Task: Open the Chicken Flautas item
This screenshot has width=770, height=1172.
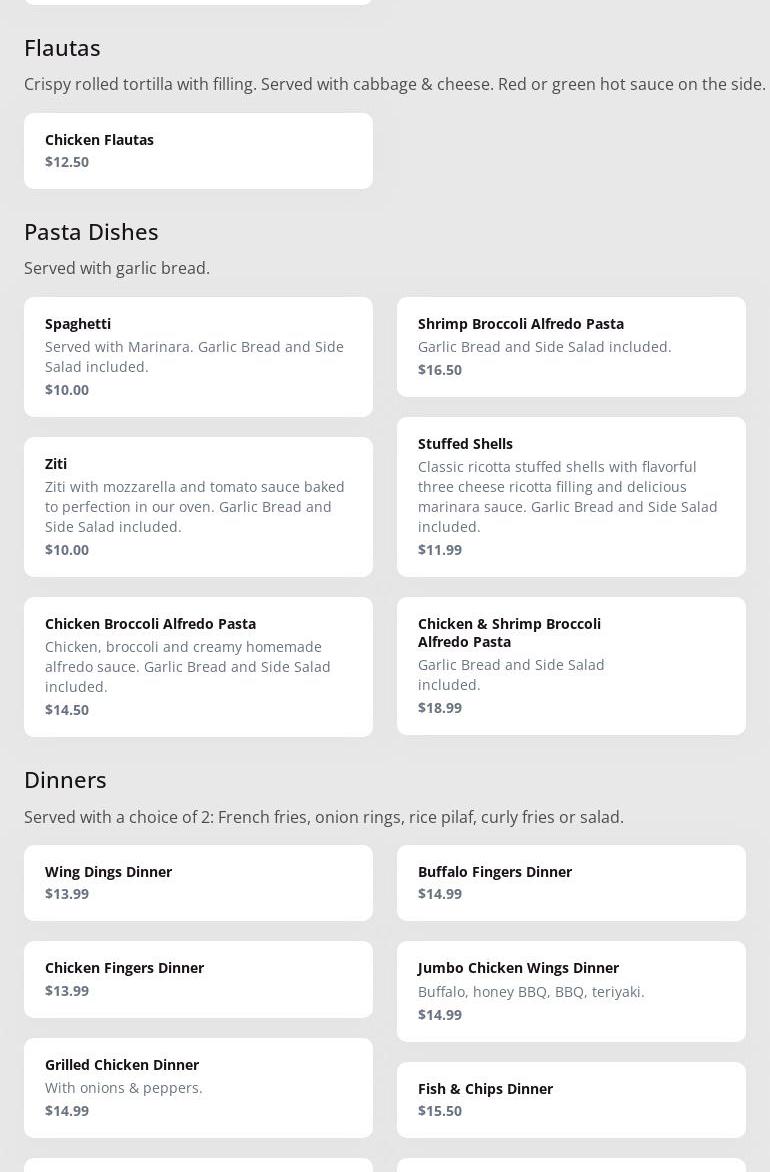Action: pos(198,150)
